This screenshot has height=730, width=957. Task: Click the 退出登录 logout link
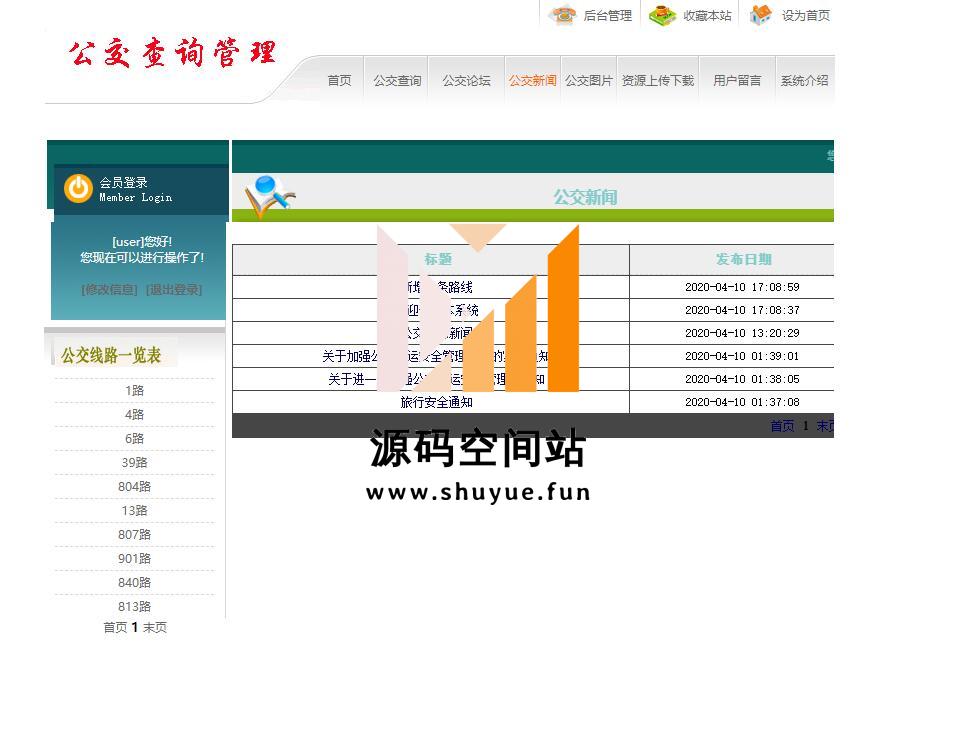pos(174,289)
